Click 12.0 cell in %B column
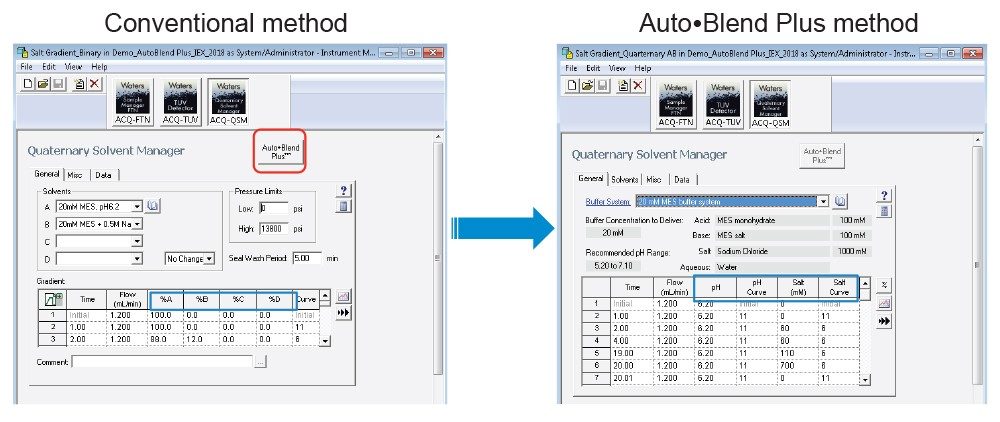This screenshot has height=422, width=1000. click(x=202, y=338)
